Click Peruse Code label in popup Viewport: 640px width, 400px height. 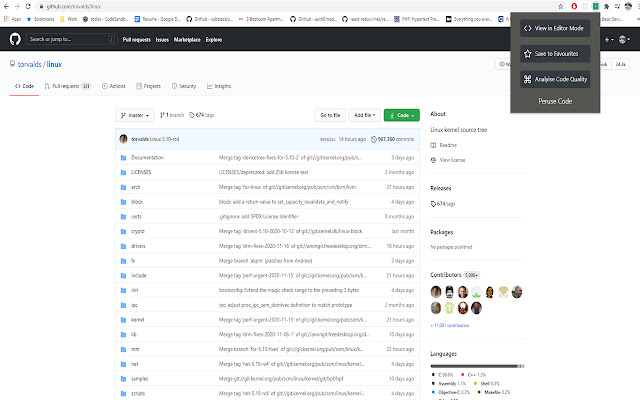coord(555,101)
